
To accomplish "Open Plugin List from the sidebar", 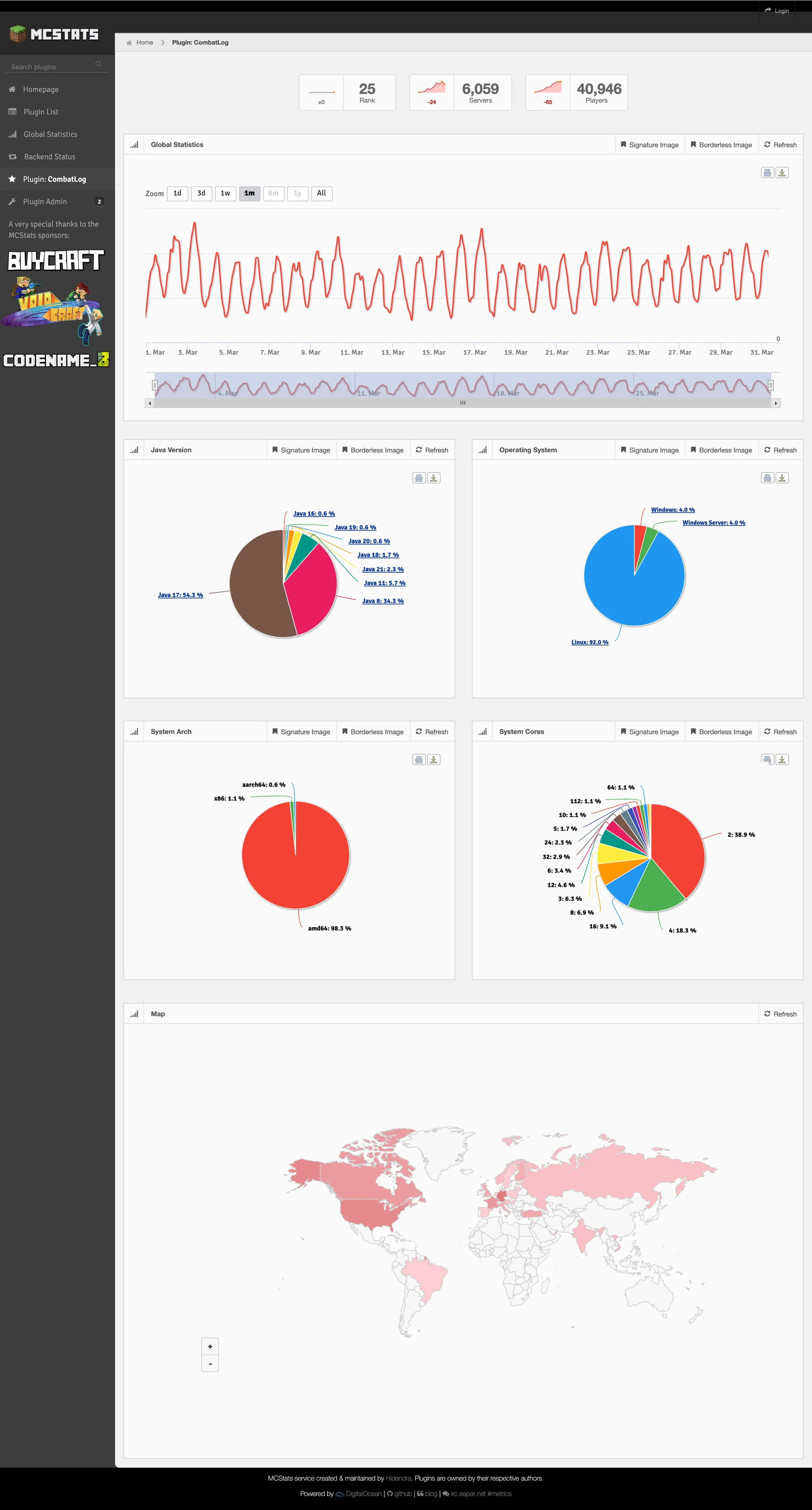I will [x=41, y=111].
